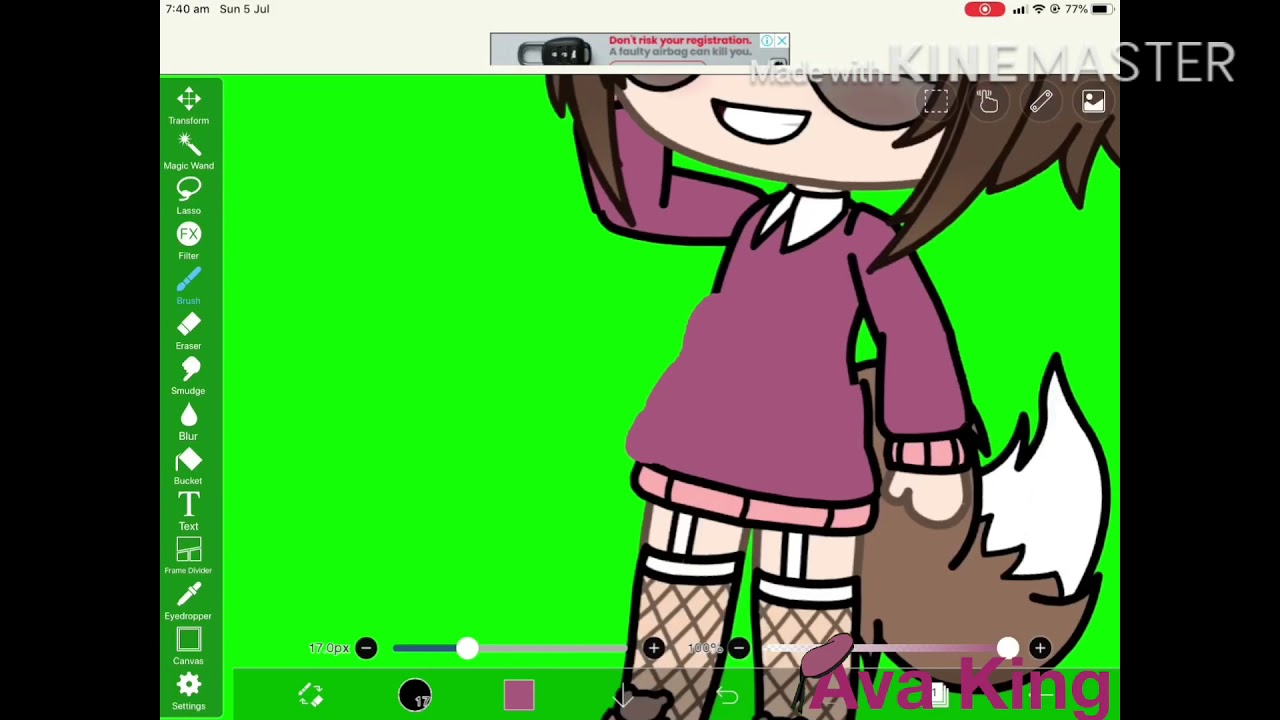Open the ruler tool menu
The width and height of the screenshot is (1280, 720).
coord(1041,101)
